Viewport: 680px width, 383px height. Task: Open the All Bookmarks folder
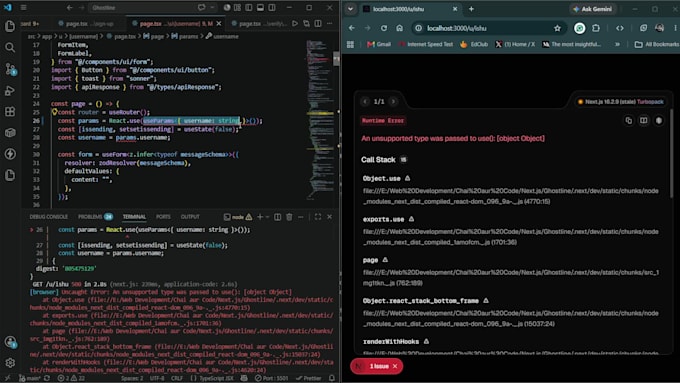[657, 44]
